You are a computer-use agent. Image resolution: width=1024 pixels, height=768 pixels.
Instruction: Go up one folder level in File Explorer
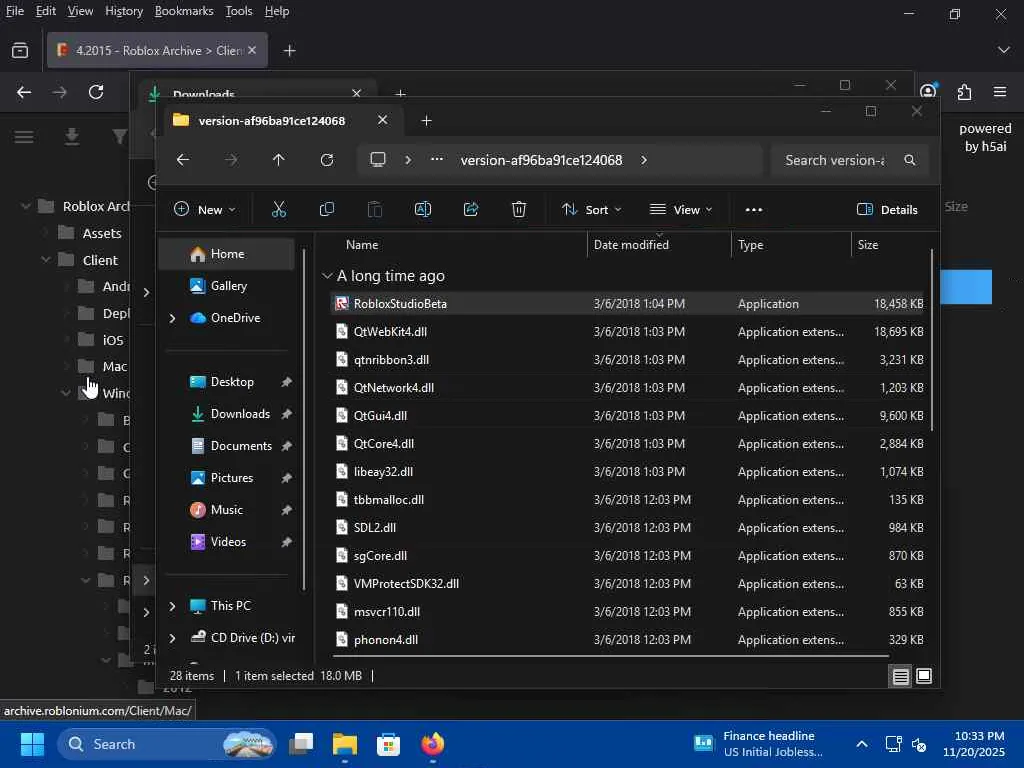point(278,160)
